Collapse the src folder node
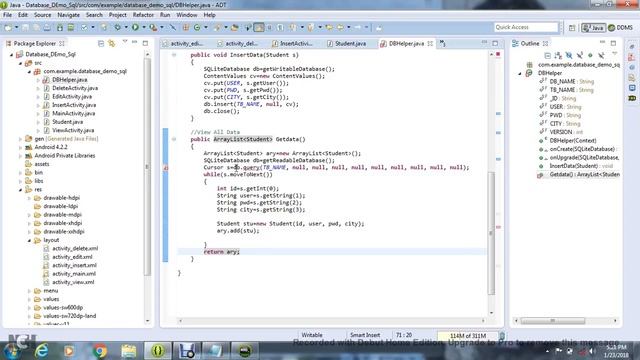This screenshot has height=360, width=640. pyautogui.click(x=20, y=63)
